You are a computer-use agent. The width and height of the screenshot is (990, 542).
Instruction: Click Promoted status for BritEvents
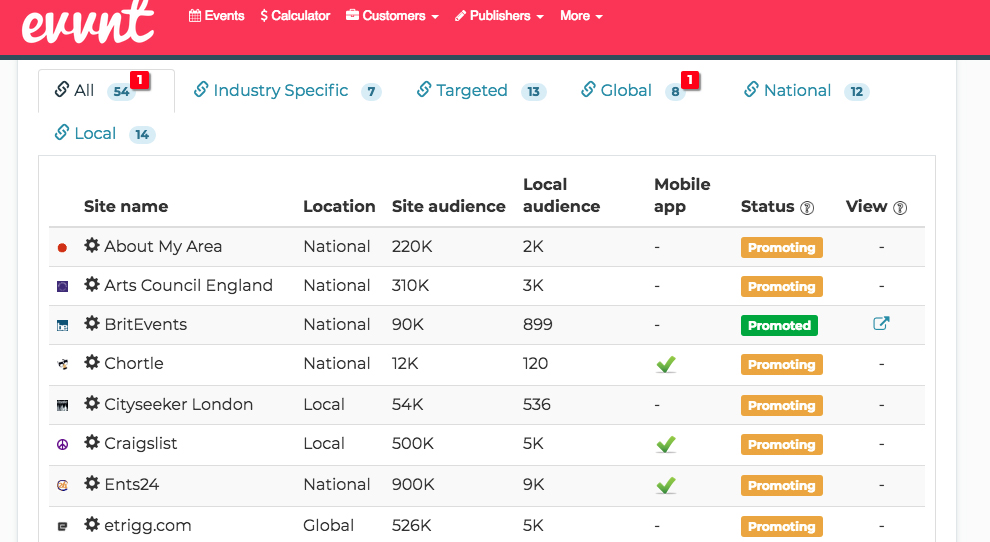tap(779, 325)
